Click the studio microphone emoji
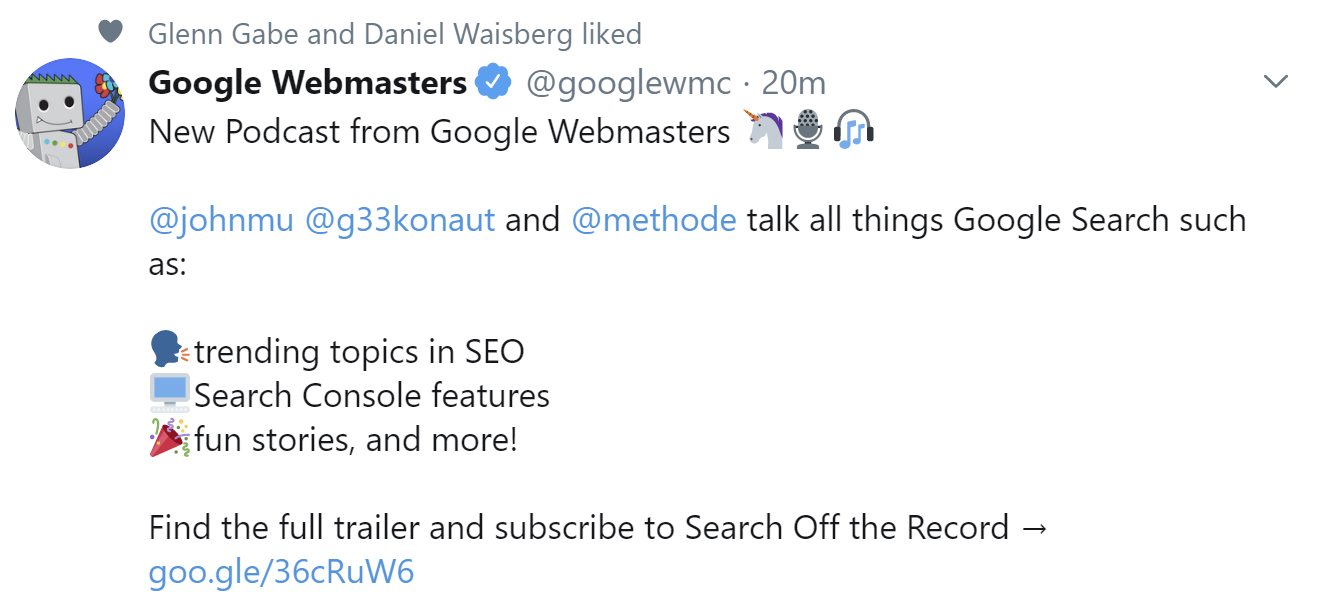Image resolution: width=1319 pixels, height=597 pixels. click(x=807, y=129)
